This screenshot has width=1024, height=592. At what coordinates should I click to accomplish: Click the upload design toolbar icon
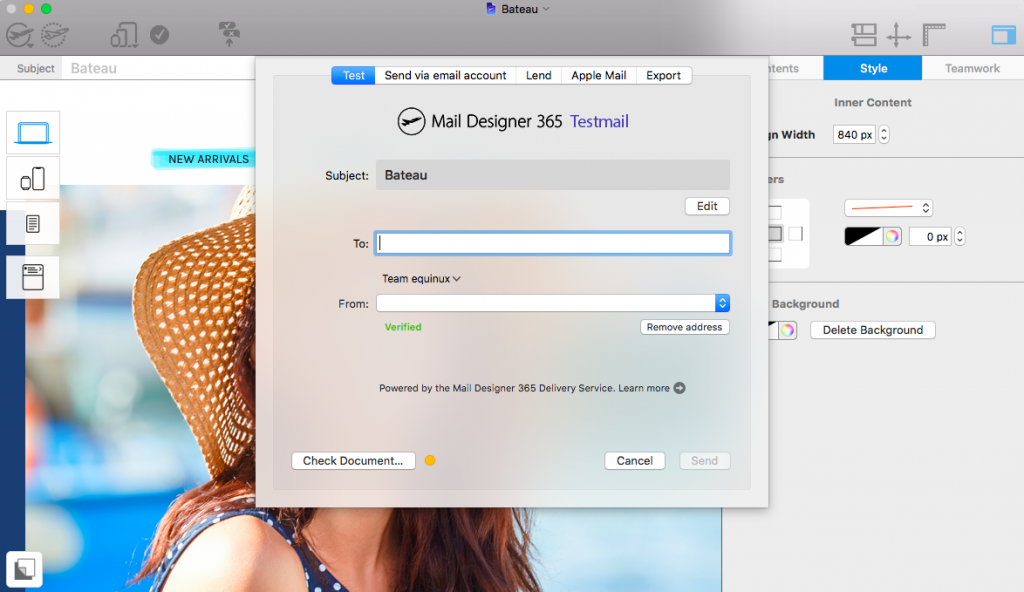pyautogui.click(x=229, y=34)
